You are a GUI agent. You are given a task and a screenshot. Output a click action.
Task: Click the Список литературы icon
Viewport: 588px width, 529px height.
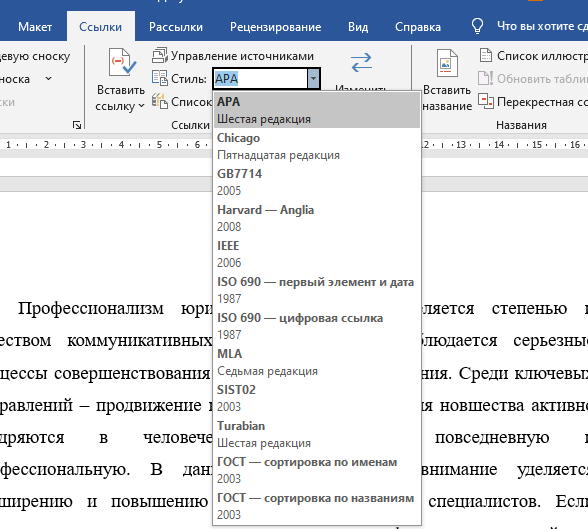pyautogui.click(x=160, y=101)
